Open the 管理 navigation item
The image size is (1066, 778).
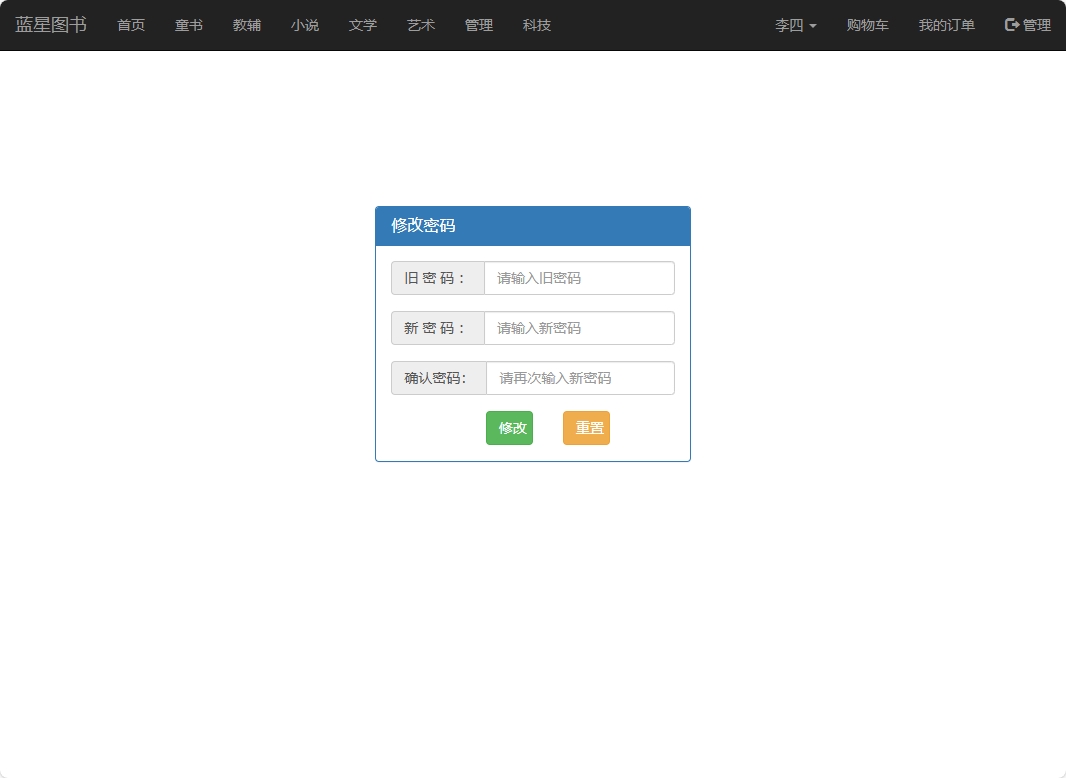[x=478, y=25]
